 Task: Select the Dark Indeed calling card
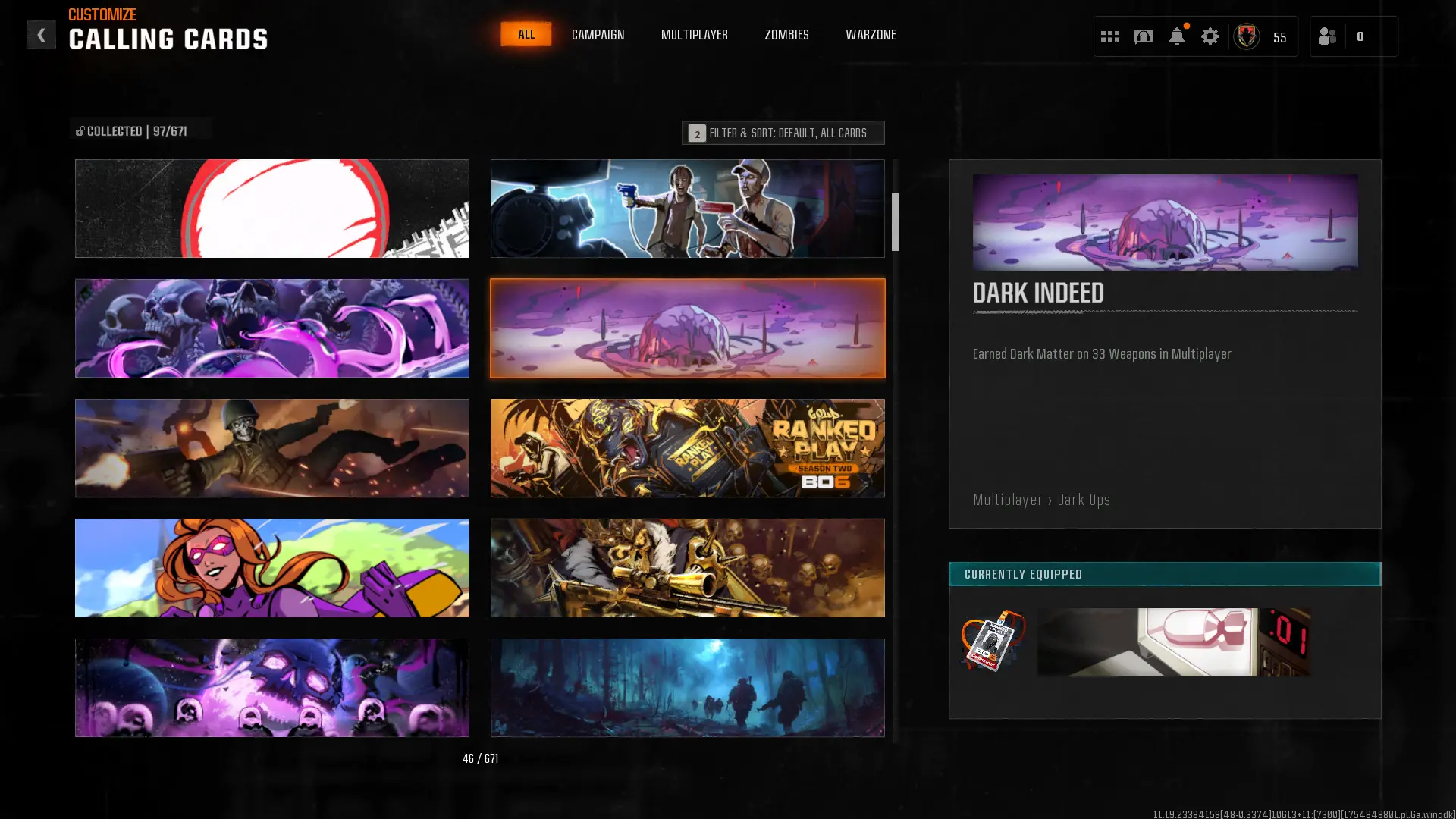coord(687,328)
